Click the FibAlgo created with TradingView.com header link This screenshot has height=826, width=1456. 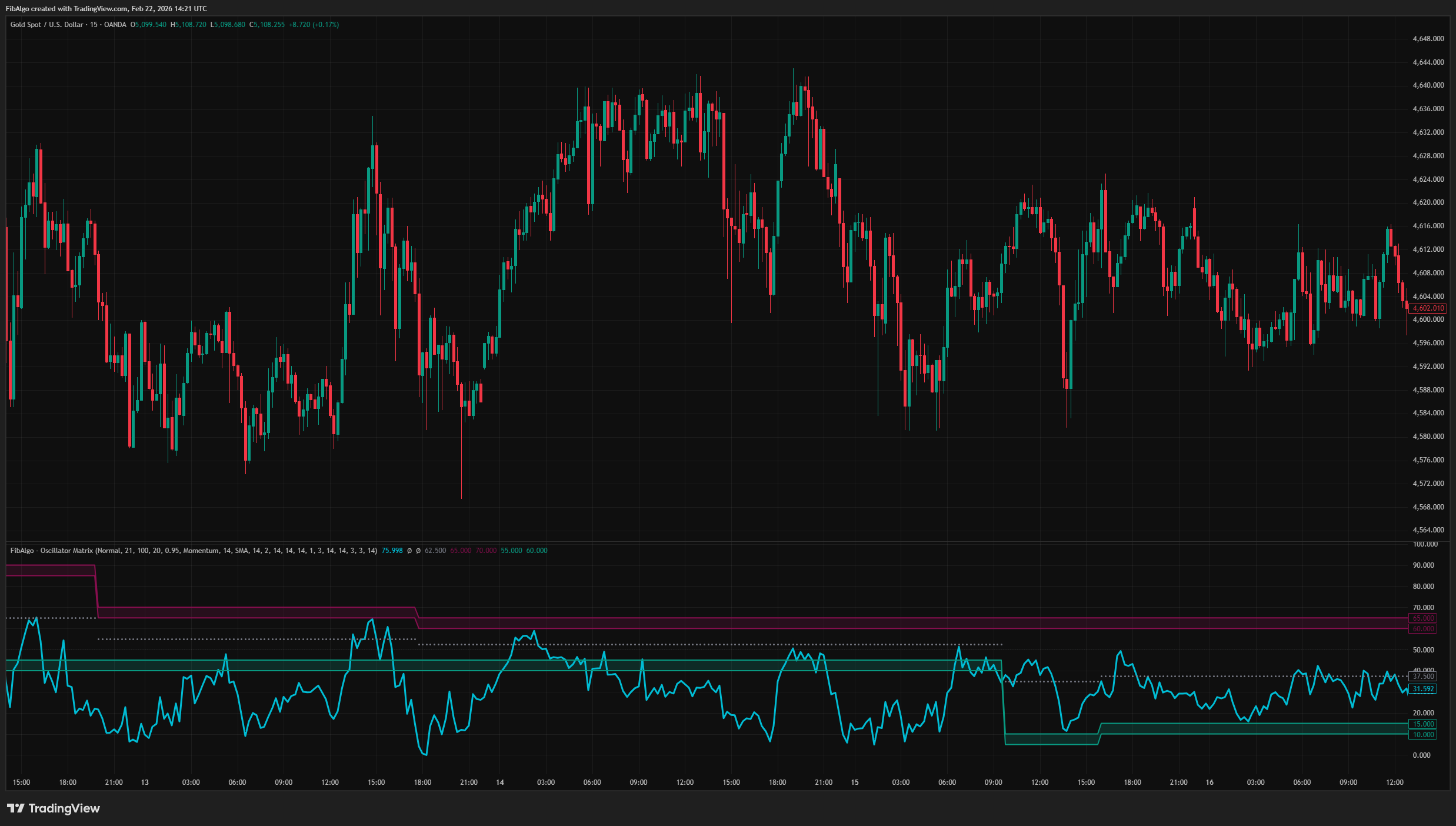pos(106,8)
